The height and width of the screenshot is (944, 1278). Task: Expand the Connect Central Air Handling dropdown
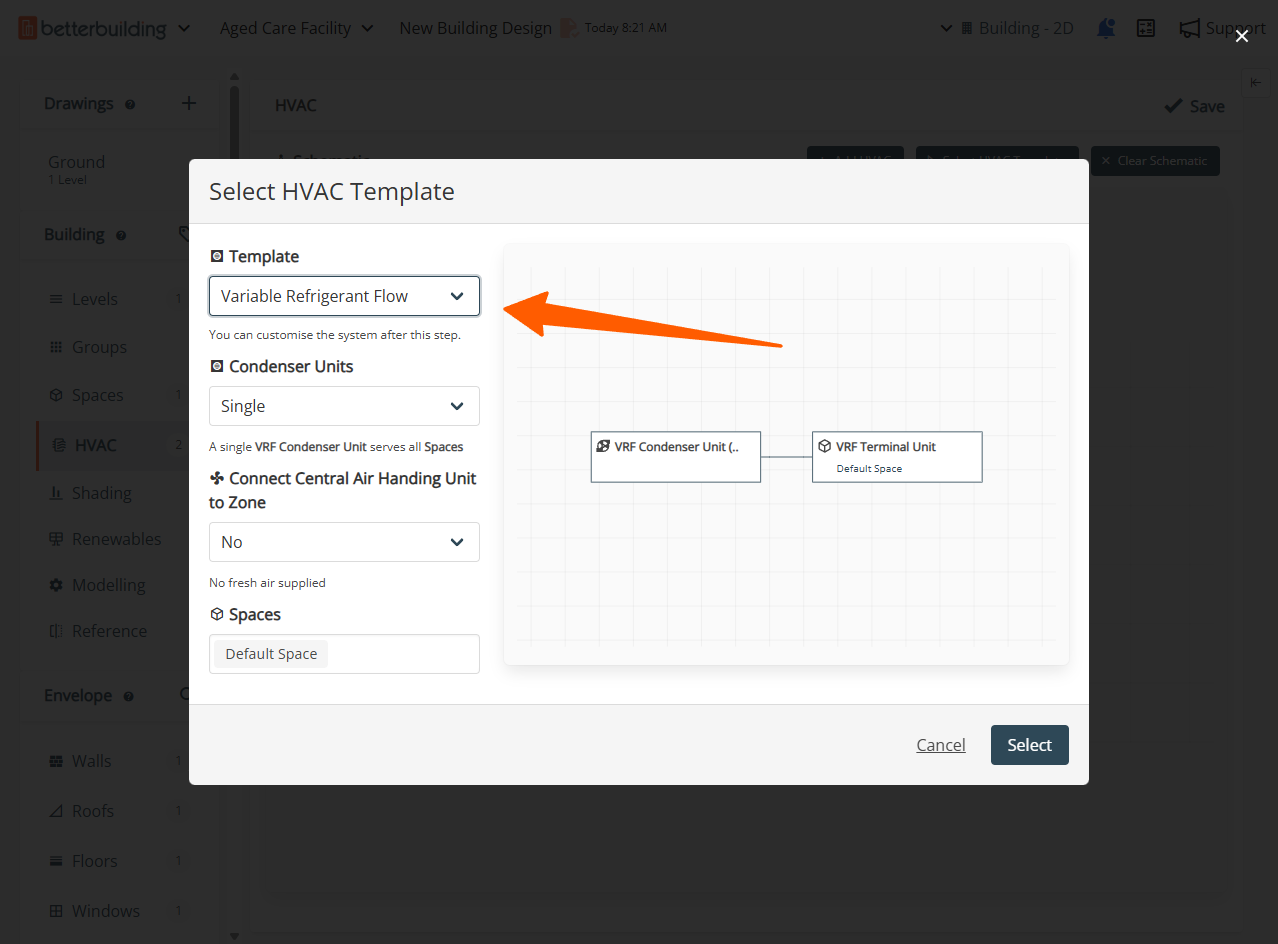pyautogui.click(x=344, y=542)
